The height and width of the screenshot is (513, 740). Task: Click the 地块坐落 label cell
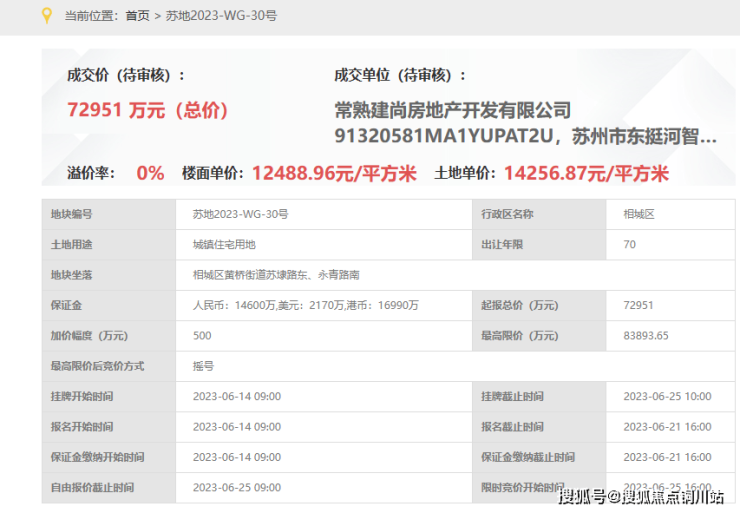point(109,275)
